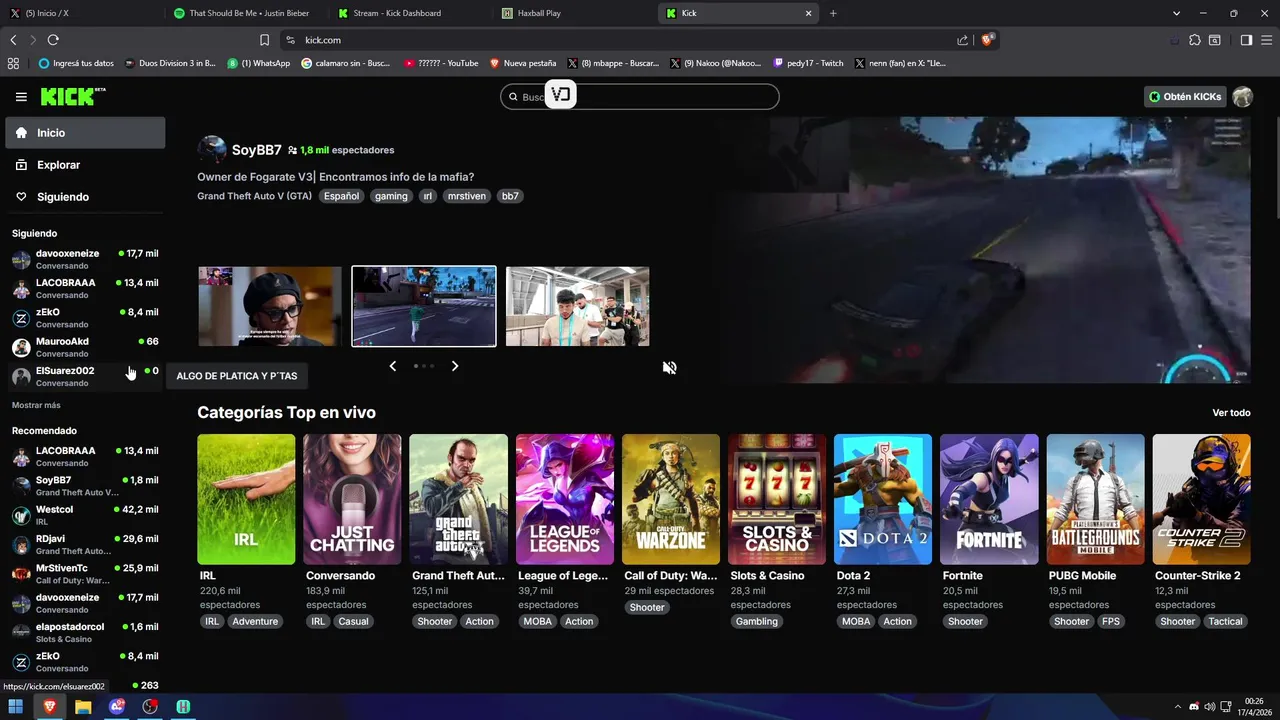Viewport: 1280px width, 720px height.
Task: Close the active Kick tab
Action: click(808, 13)
